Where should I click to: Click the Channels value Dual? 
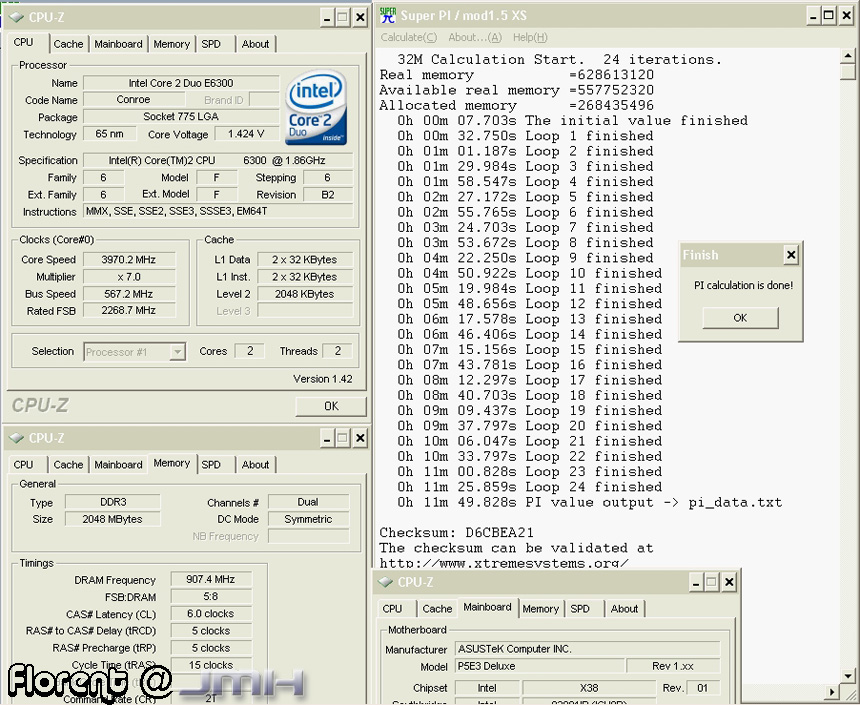coord(308,502)
